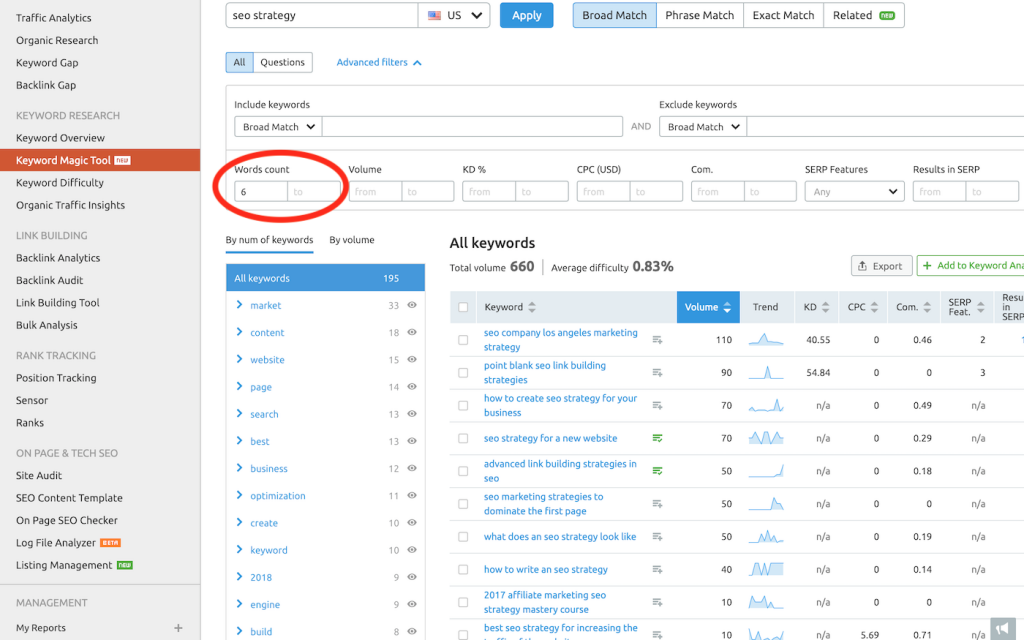Check 'point blank seo link building strategies' row
Screen dimensions: 1024x640
[x=463, y=373]
